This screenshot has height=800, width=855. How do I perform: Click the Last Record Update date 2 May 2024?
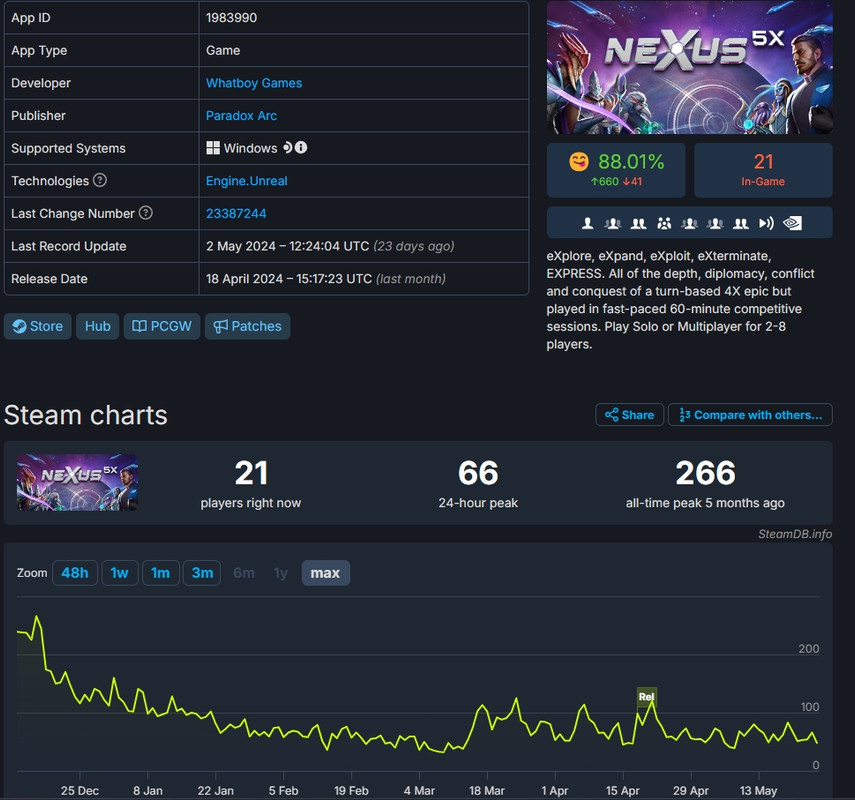[x=288, y=246]
